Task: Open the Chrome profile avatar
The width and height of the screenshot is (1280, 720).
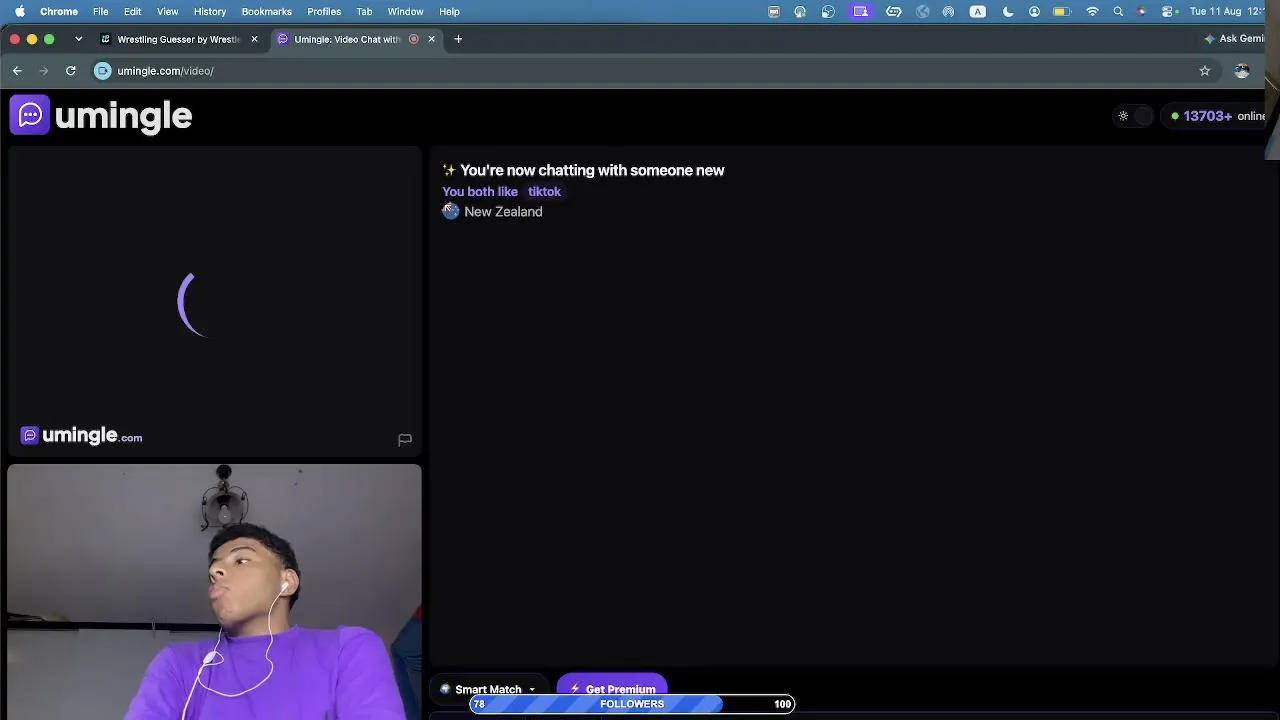Action: click(1242, 71)
